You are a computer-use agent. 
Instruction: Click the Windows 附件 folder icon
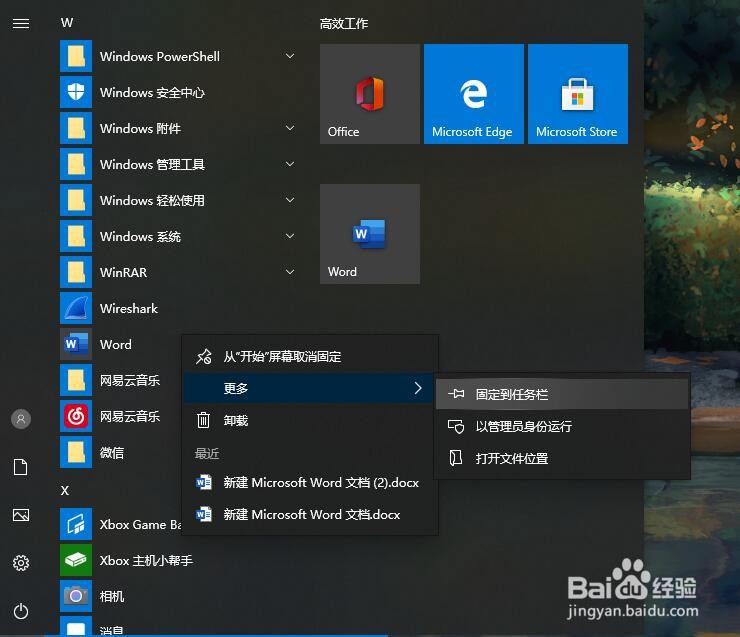tap(76, 128)
